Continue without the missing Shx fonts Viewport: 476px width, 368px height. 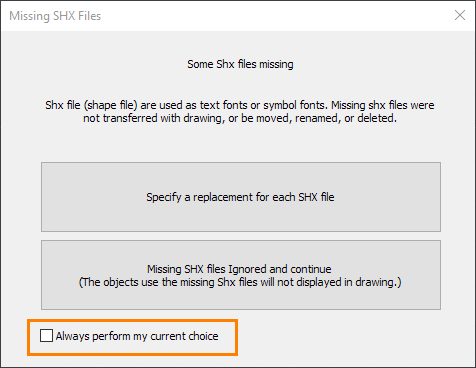tap(241, 275)
